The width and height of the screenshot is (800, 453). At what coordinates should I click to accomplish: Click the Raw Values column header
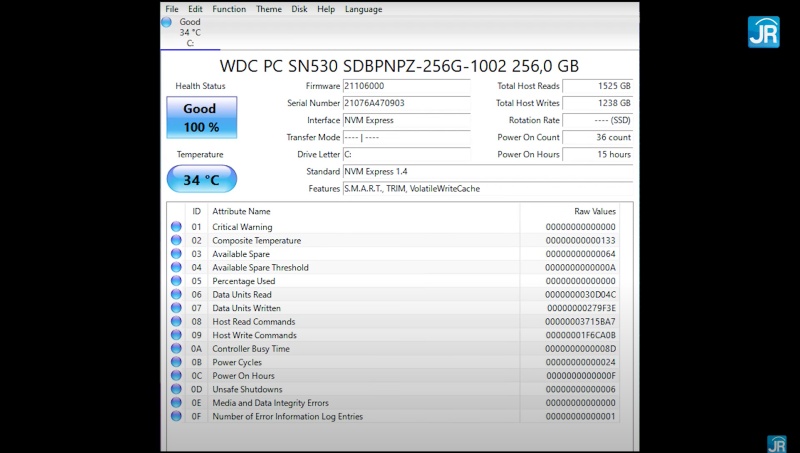point(597,211)
